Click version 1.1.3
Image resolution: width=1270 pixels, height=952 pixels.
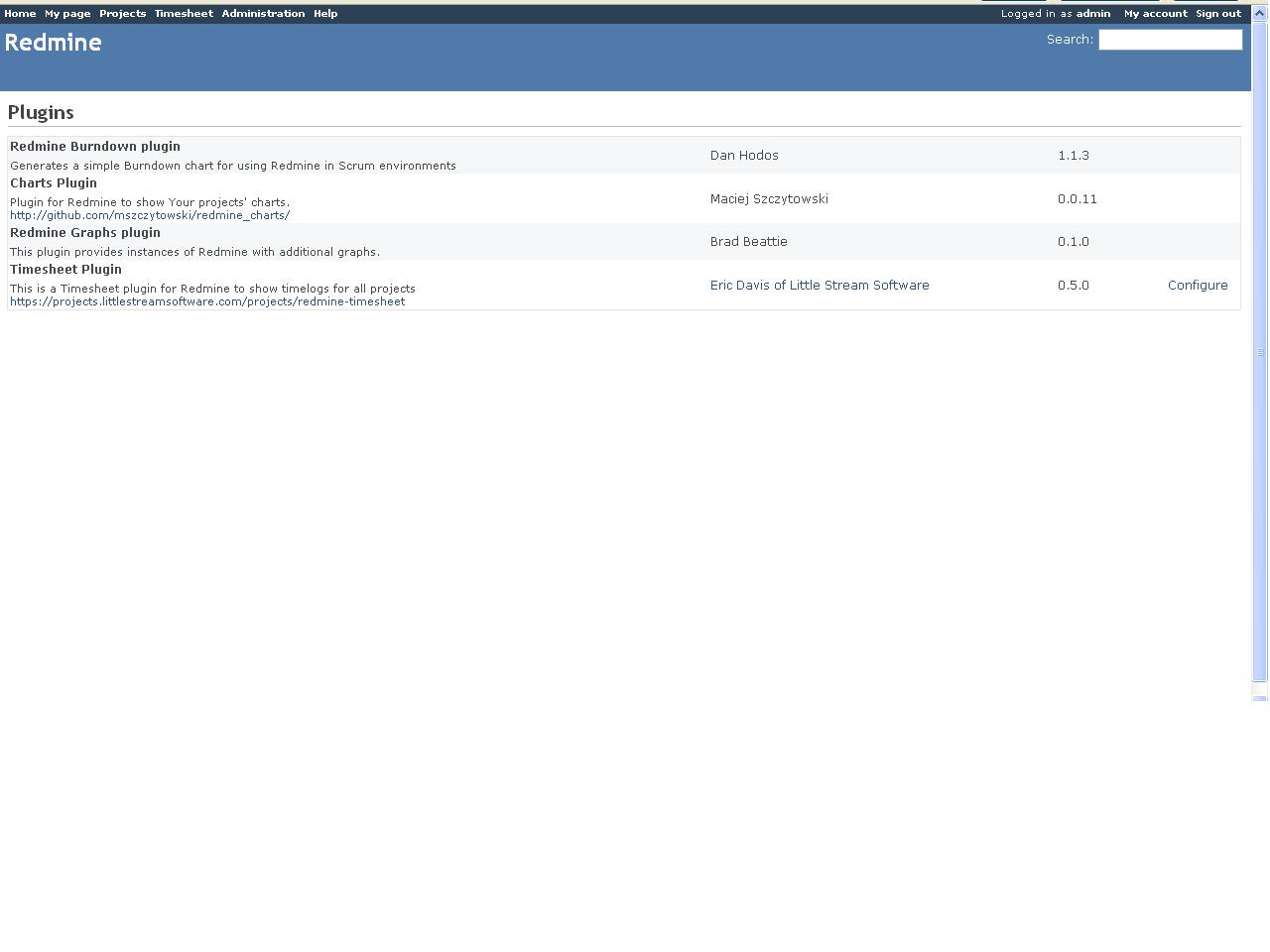coord(1074,156)
